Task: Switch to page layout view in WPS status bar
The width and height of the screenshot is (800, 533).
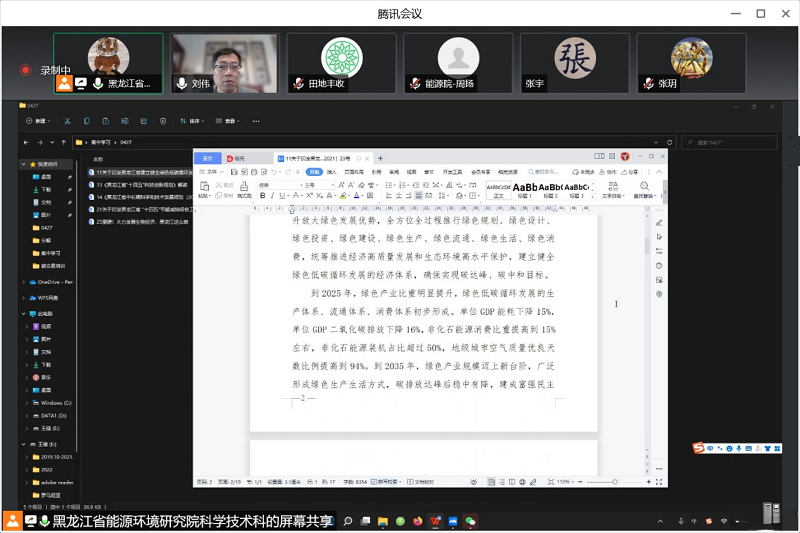Action: [491, 481]
